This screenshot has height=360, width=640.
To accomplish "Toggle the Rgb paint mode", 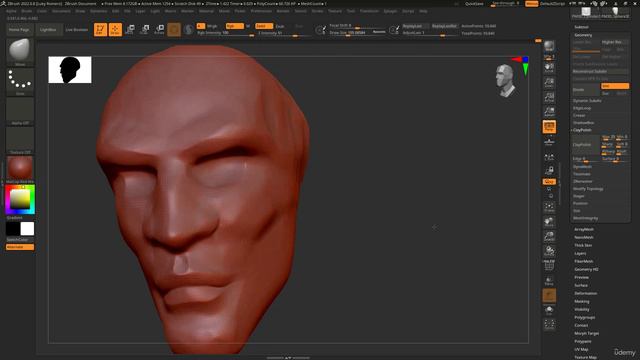I will [234, 26].
